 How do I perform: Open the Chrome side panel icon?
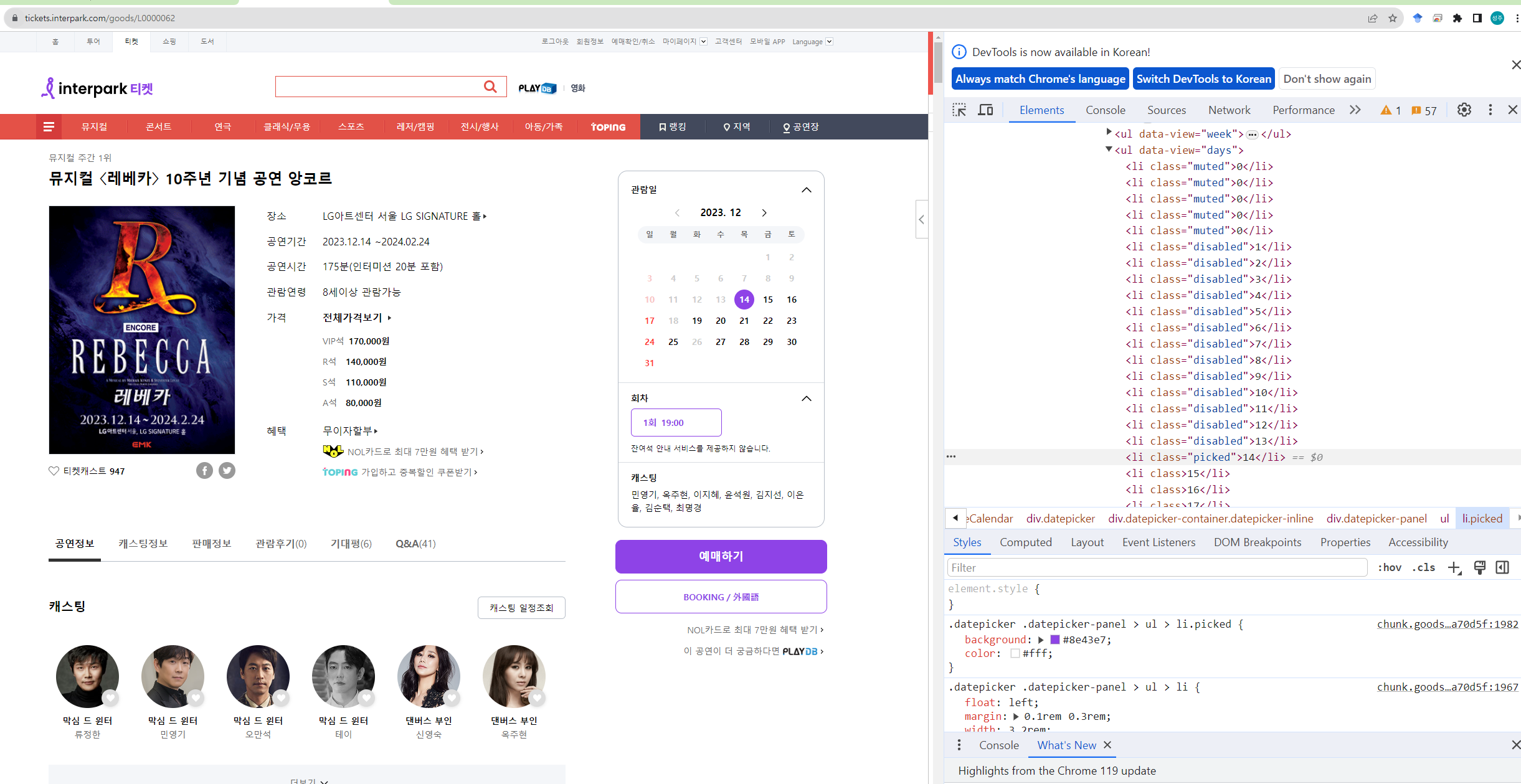pyautogui.click(x=1477, y=18)
